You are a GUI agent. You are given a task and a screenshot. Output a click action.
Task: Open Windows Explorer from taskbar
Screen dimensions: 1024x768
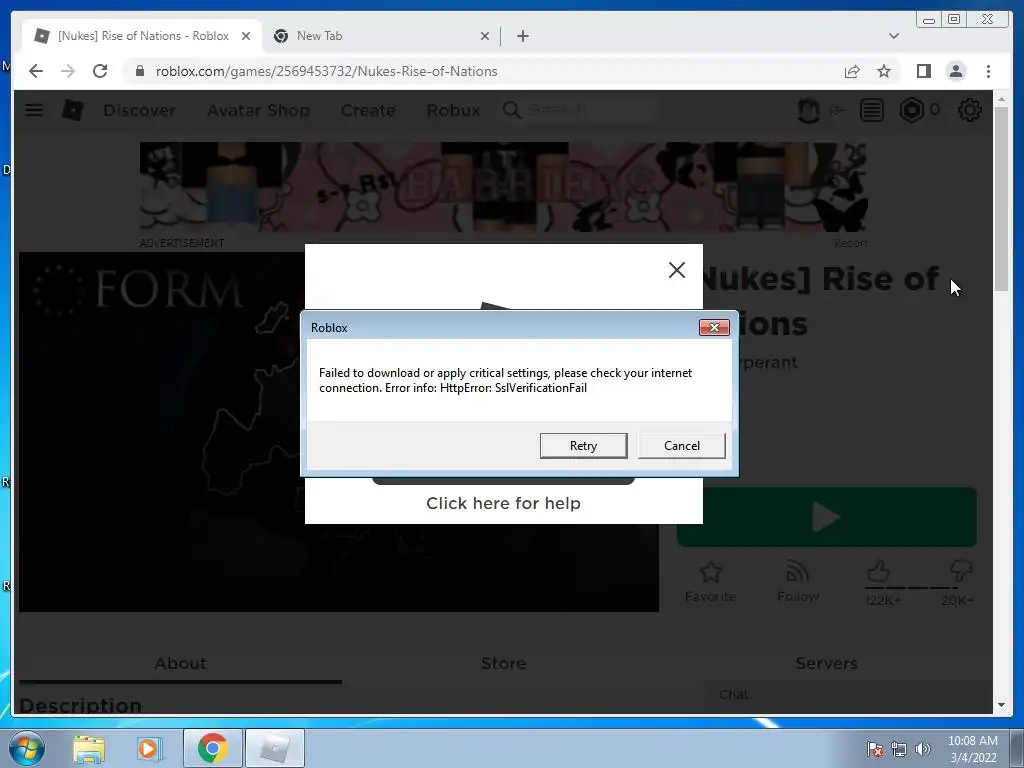point(88,748)
